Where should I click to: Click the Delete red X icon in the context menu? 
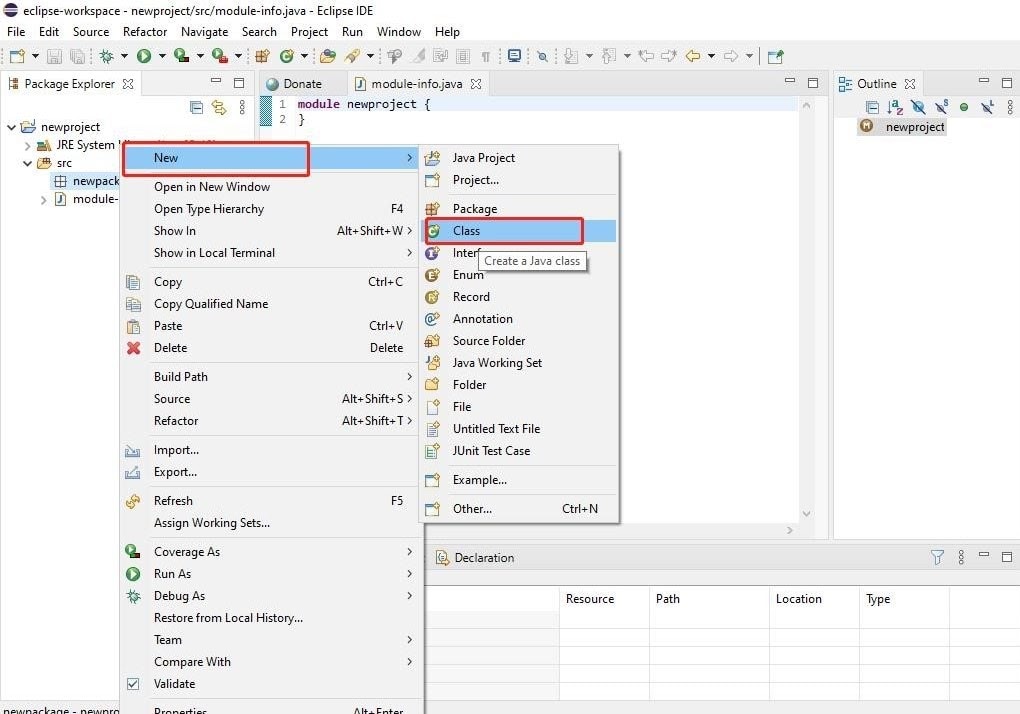[133, 348]
